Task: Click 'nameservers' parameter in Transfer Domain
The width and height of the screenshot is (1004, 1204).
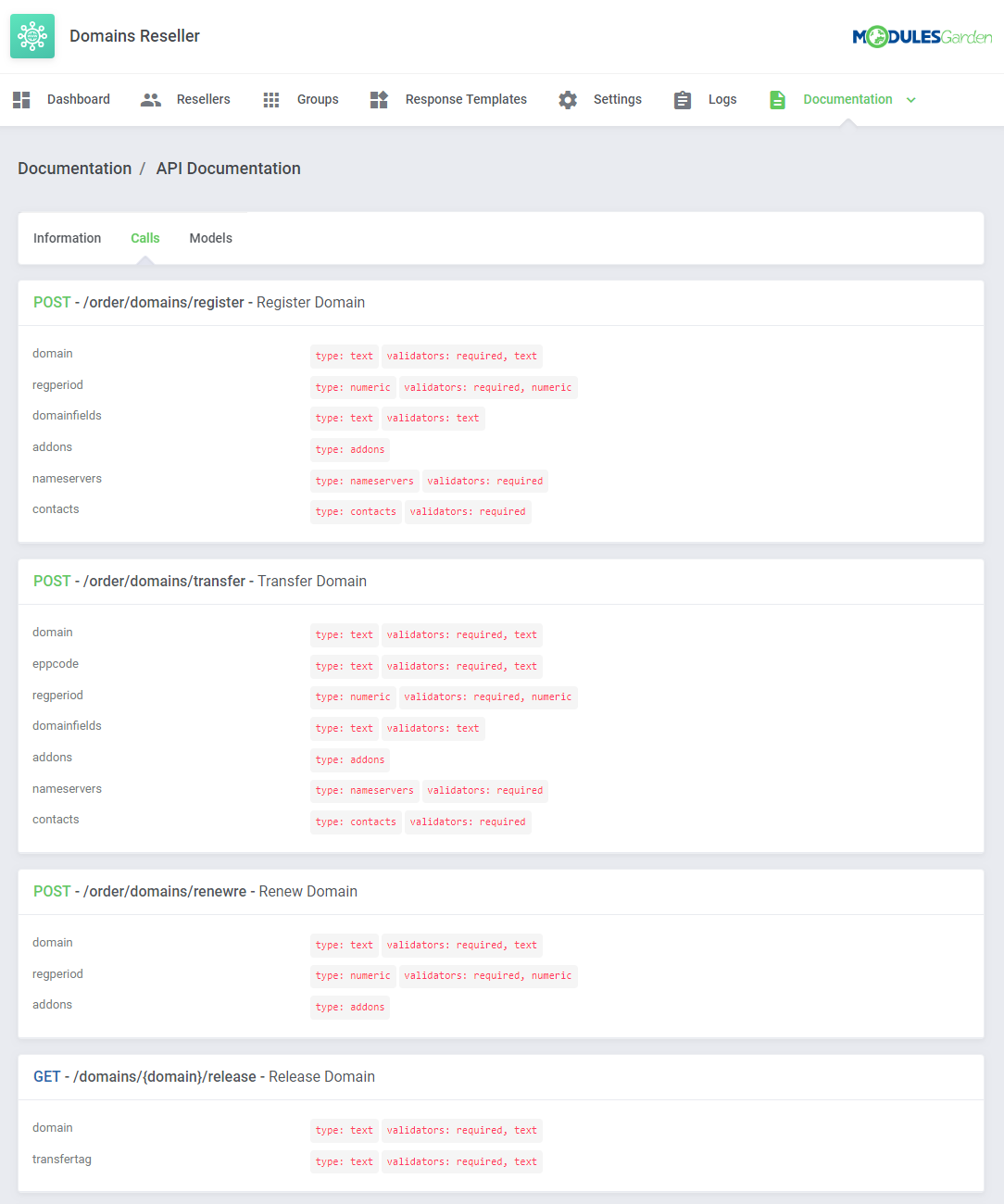Action: click(67, 789)
